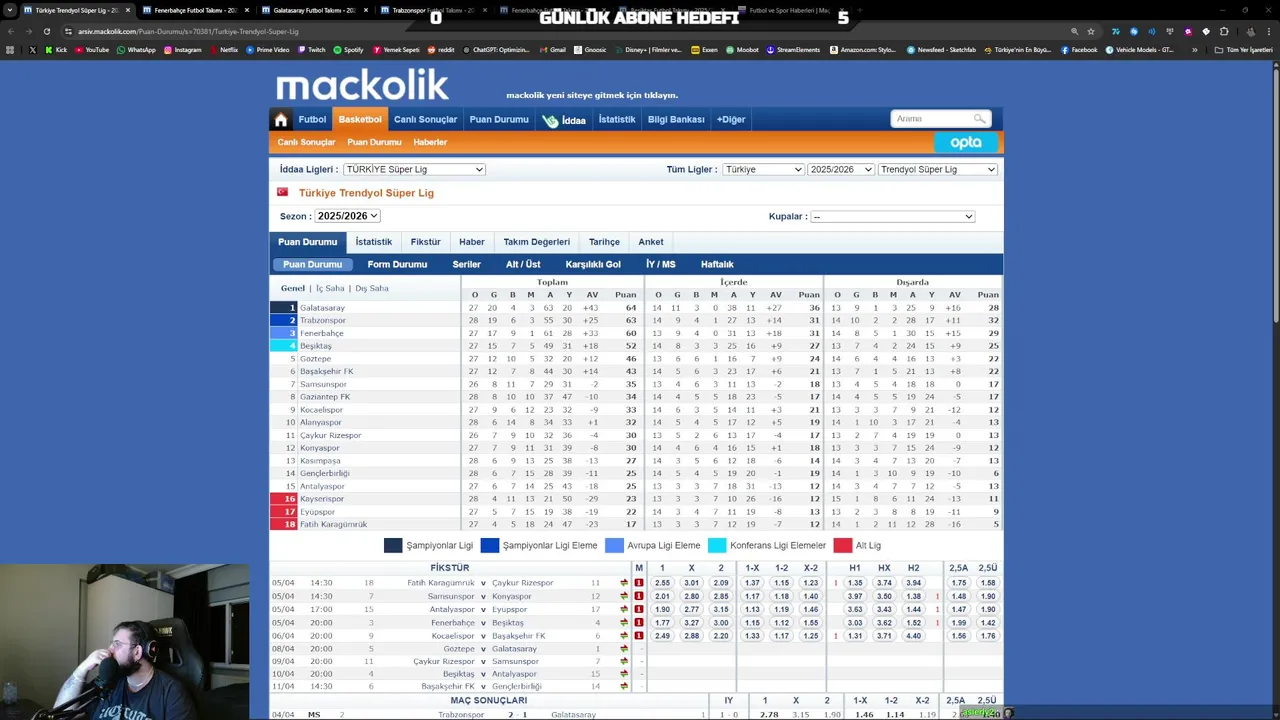This screenshot has height=720, width=1280.
Task: Open the Tüm Yer İşaretleri bookmarks folder
Action: pyautogui.click(x=1243, y=50)
